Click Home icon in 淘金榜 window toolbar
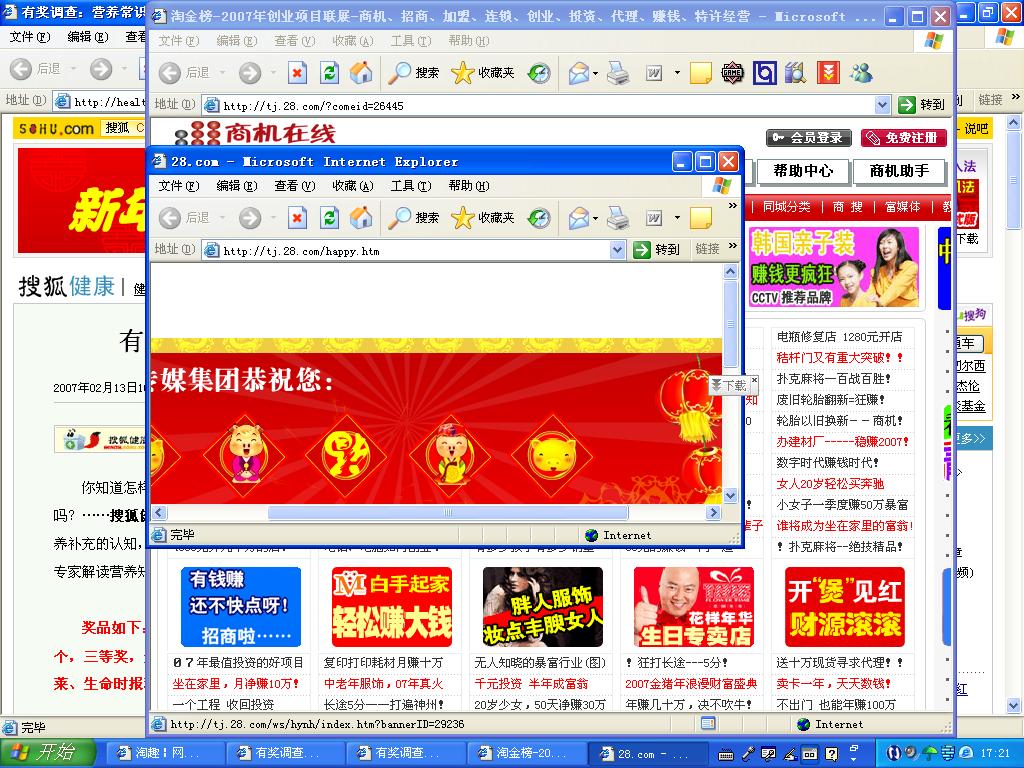 point(360,72)
